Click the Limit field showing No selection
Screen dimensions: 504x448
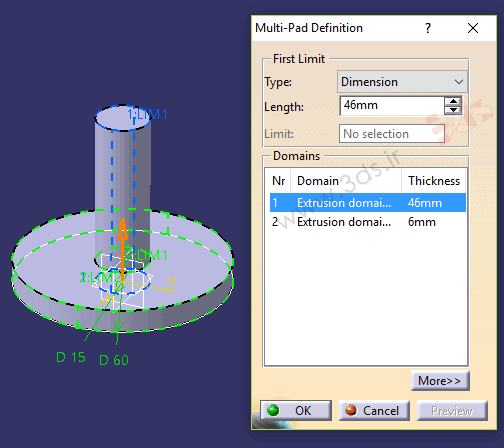point(392,134)
